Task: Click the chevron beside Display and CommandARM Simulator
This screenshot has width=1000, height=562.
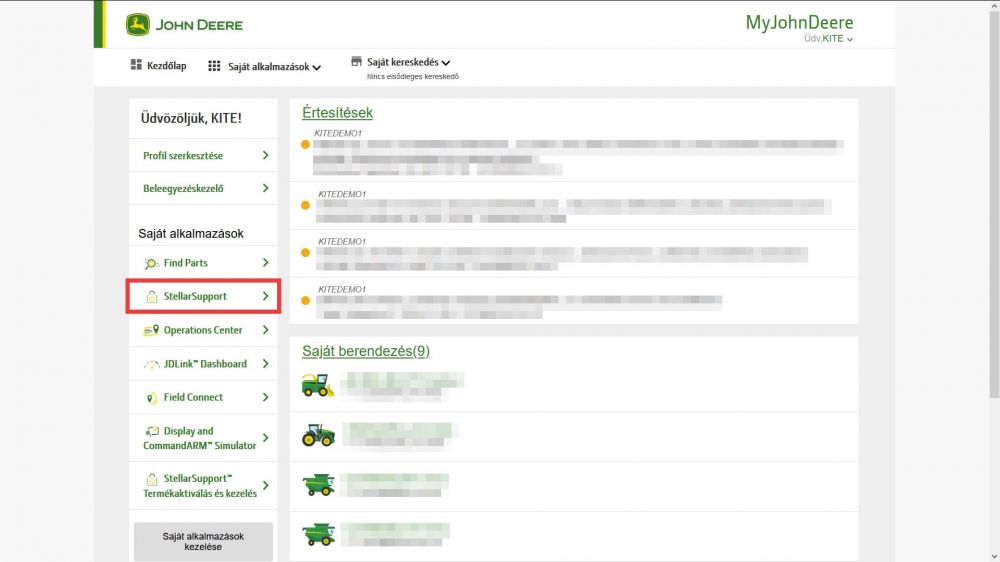Action: point(265,438)
